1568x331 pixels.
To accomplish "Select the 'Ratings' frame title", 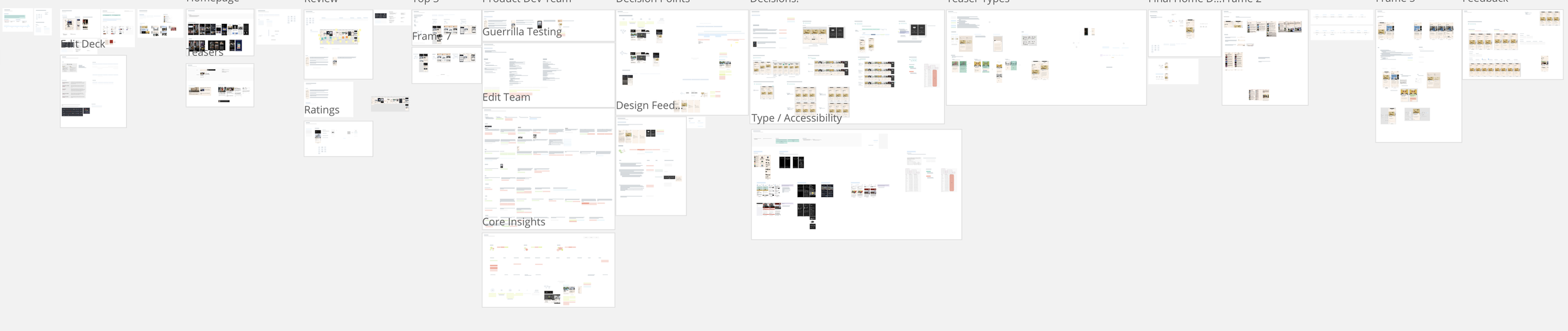I will (x=322, y=110).
